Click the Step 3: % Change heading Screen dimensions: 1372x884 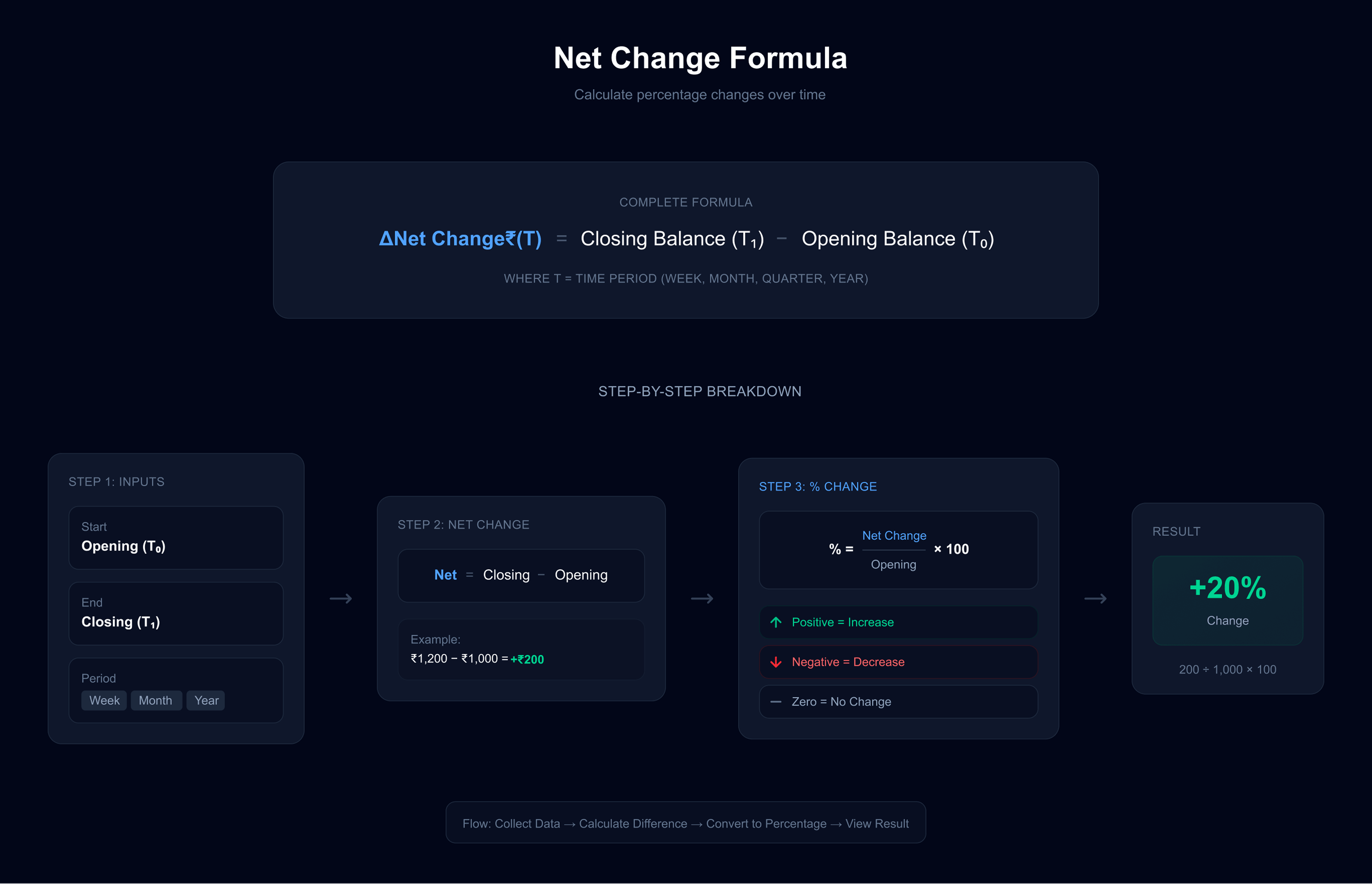coord(817,487)
